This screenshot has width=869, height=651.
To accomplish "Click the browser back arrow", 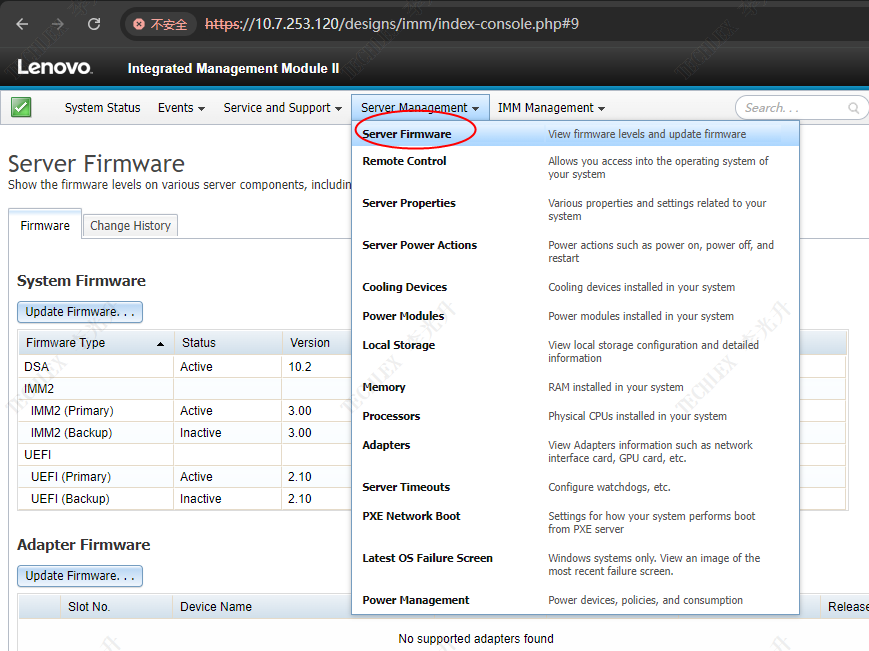I will point(22,24).
